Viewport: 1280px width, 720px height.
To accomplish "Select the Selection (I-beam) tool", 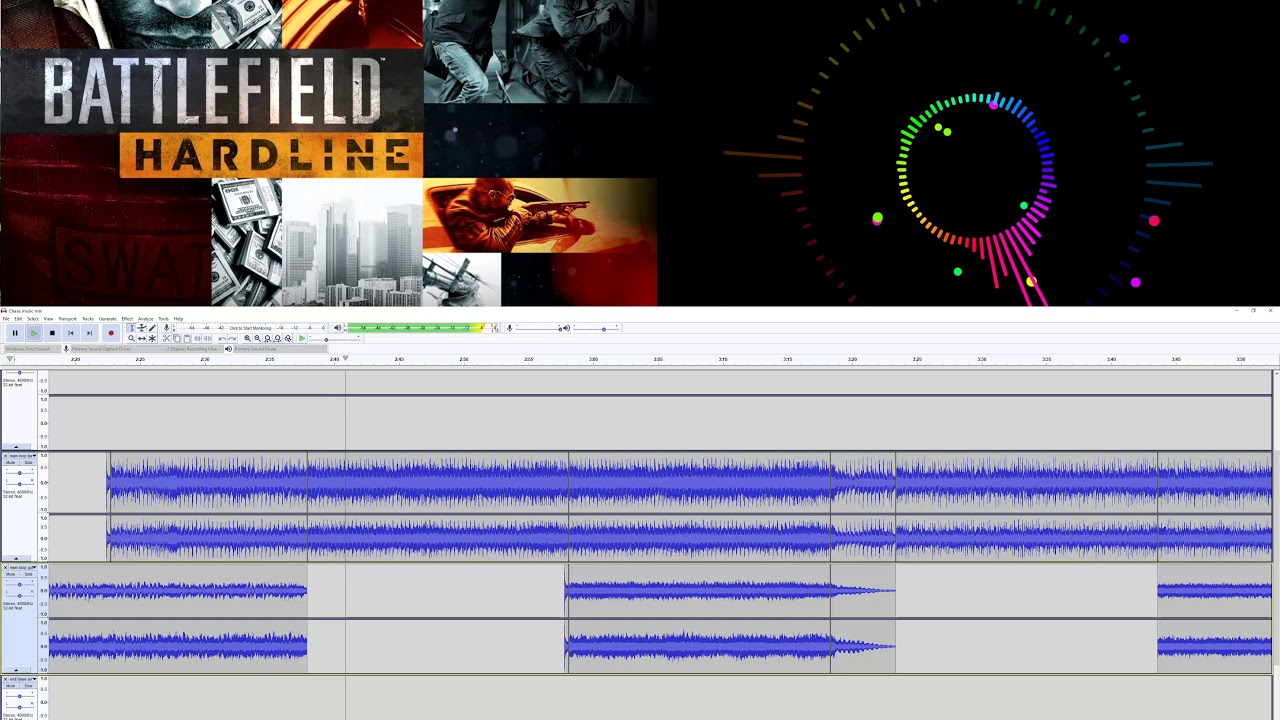I will [132, 328].
